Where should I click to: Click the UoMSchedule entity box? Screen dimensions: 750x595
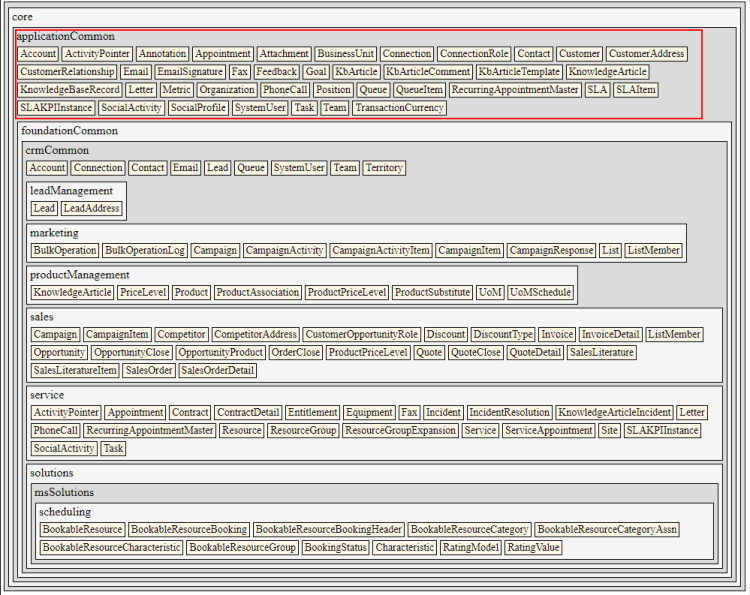[x=540, y=293]
